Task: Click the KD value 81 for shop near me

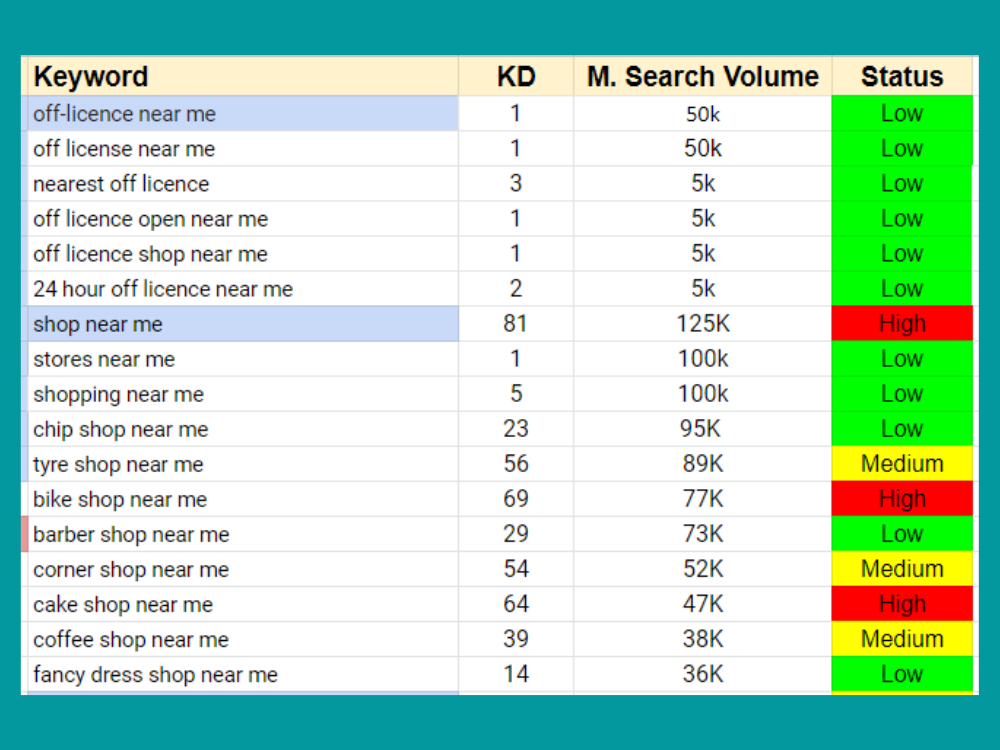Action: (x=516, y=323)
